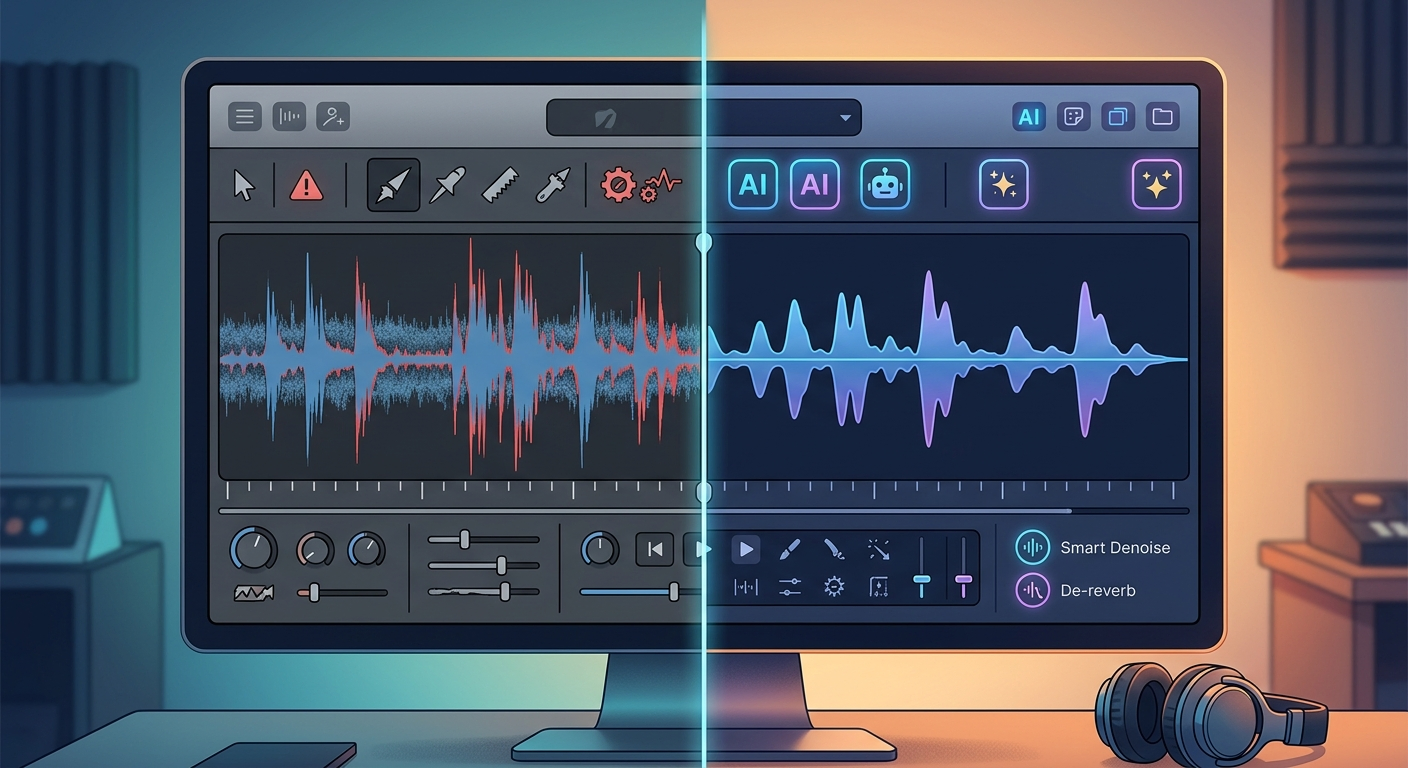This screenshot has width=1408, height=768.
Task: Expand the project dropdown arrow
Action: pos(845,118)
